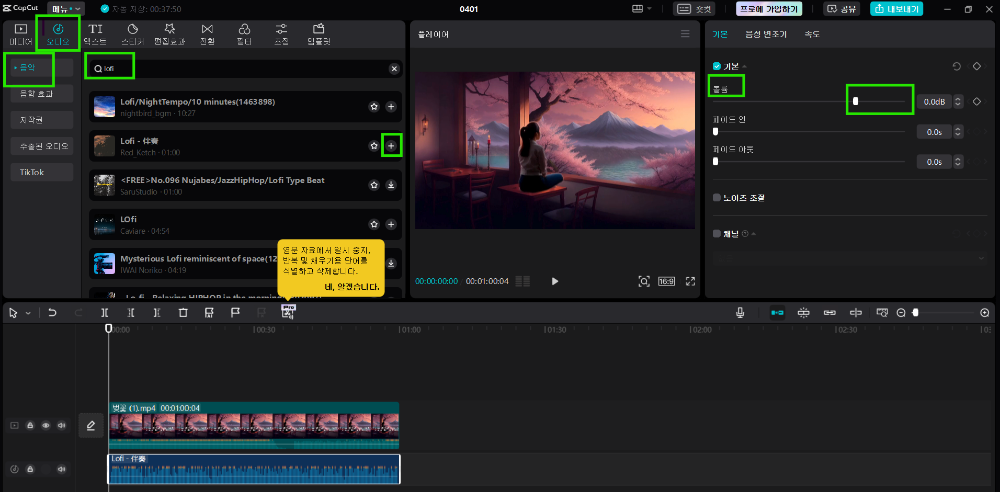This screenshot has height=492, width=1000.
Task: Enable the noise reduction checkbox
Action: click(717, 198)
